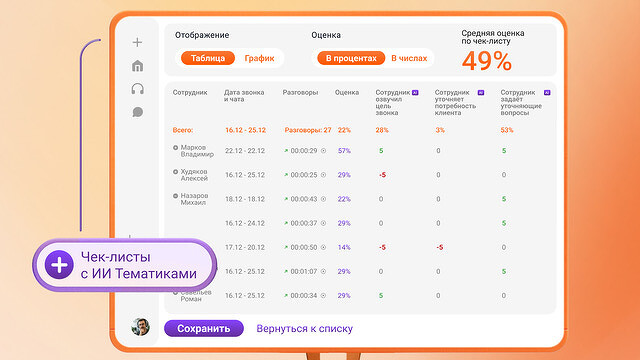Click date 16.12 - 24.12 cell
Image resolution: width=640 pixels, height=360 pixels.
(x=245, y=223)
